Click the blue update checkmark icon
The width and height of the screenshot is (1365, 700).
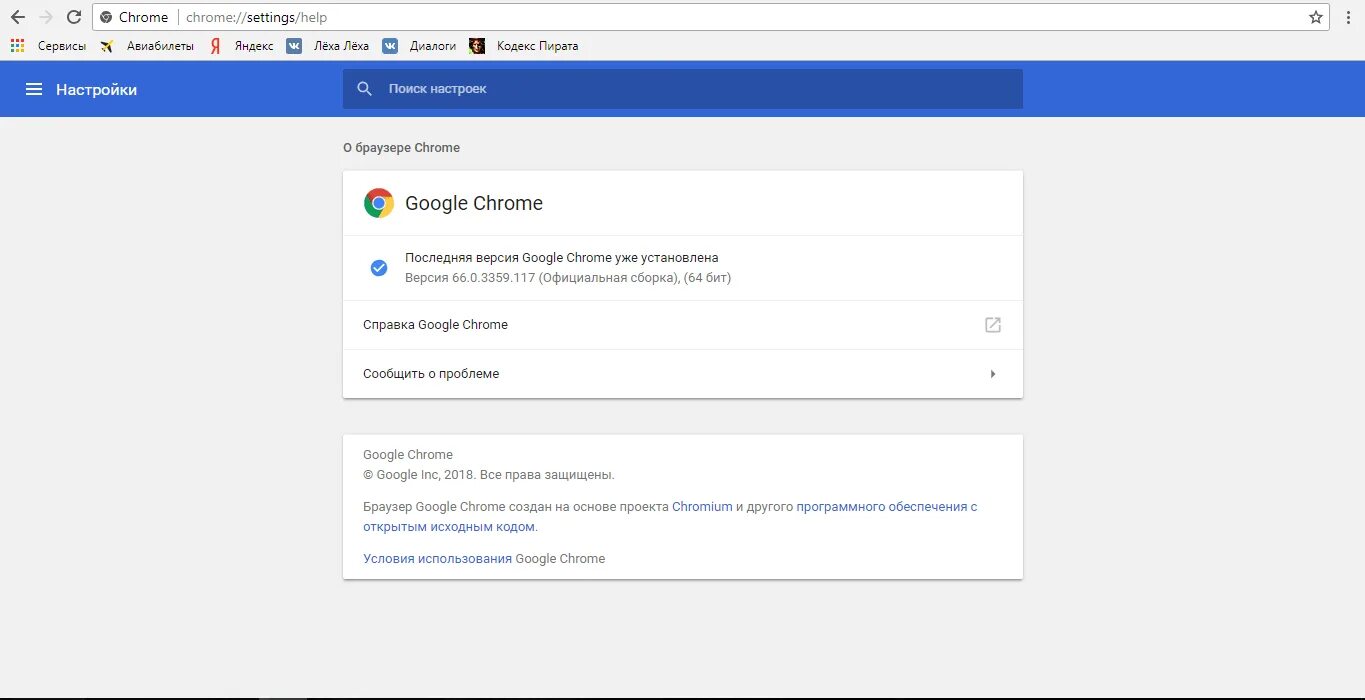tap(379, 267)
